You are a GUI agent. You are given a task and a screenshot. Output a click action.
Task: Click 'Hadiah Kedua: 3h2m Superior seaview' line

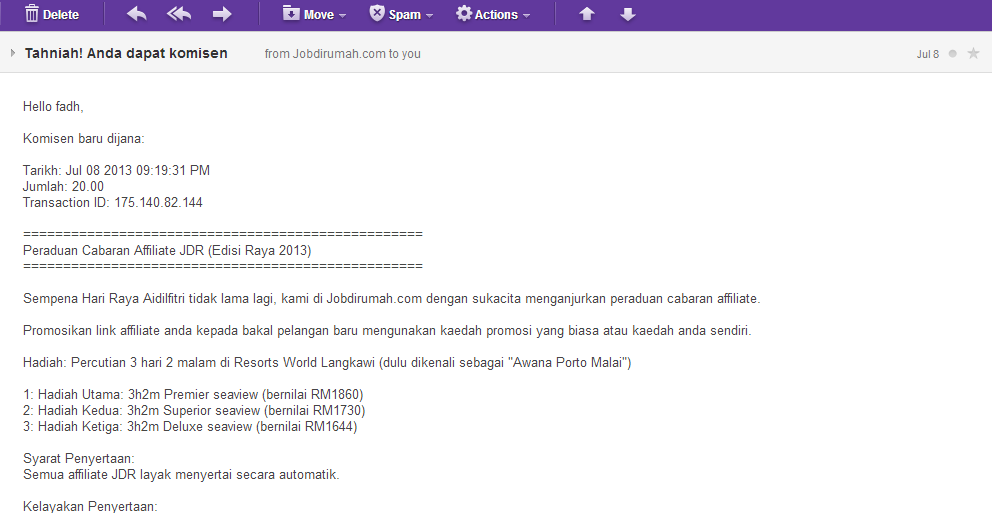[x=194, y=411]
